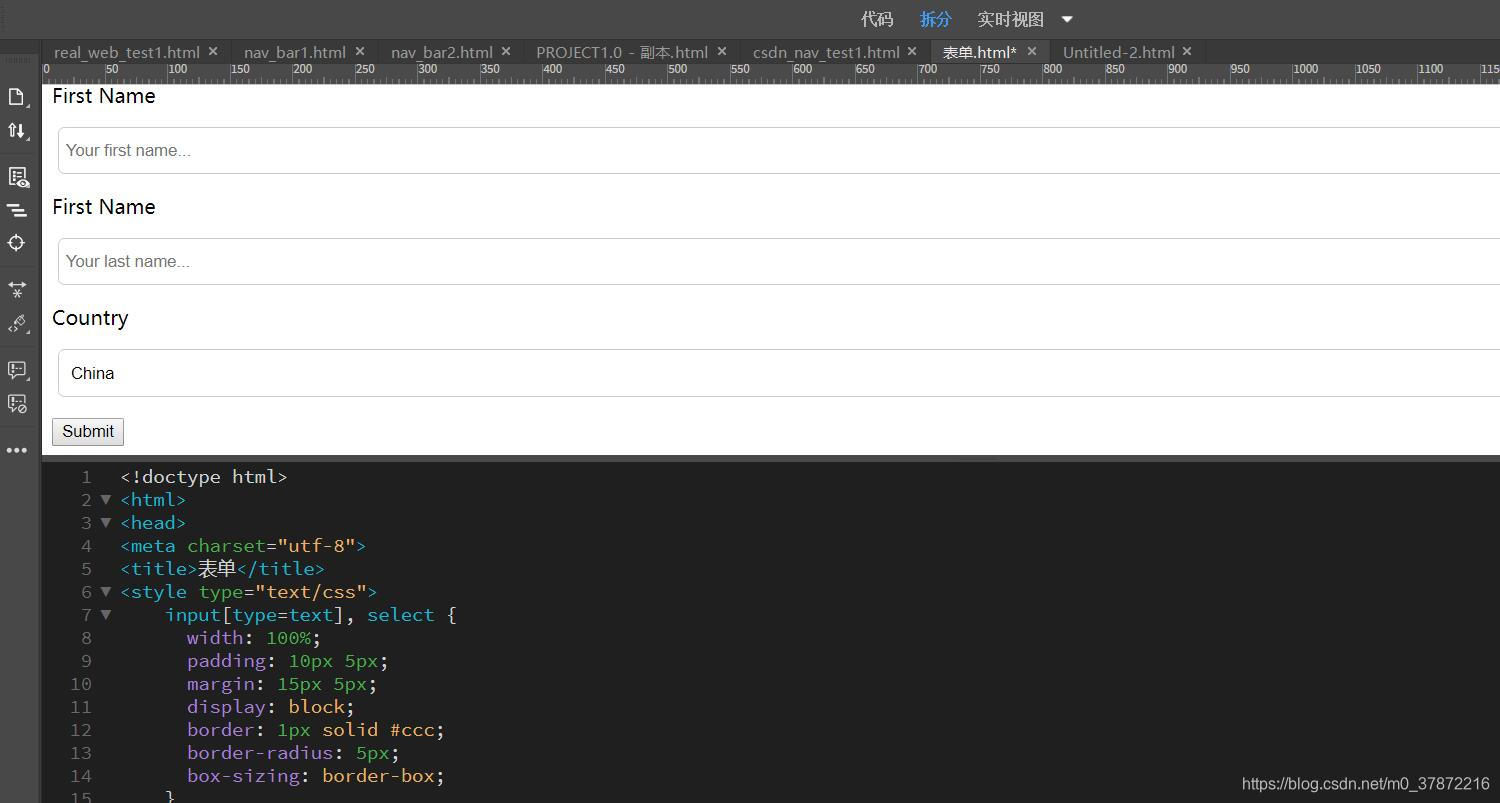The image size is (1500, 803).
Task: Click the Apply Comment icon
Action: point(17,370)
